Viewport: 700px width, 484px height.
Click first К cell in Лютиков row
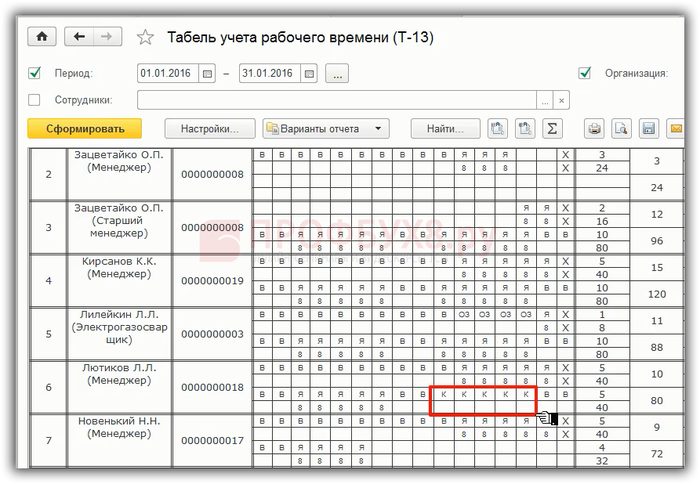coord(443,394)
